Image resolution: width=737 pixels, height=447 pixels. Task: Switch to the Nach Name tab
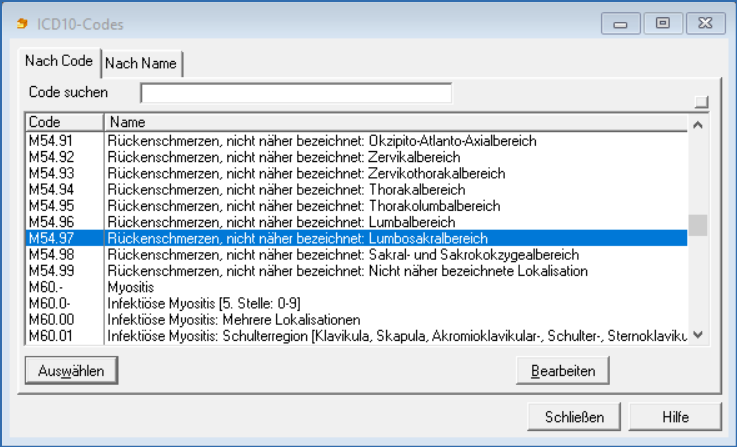click(141, 63)
